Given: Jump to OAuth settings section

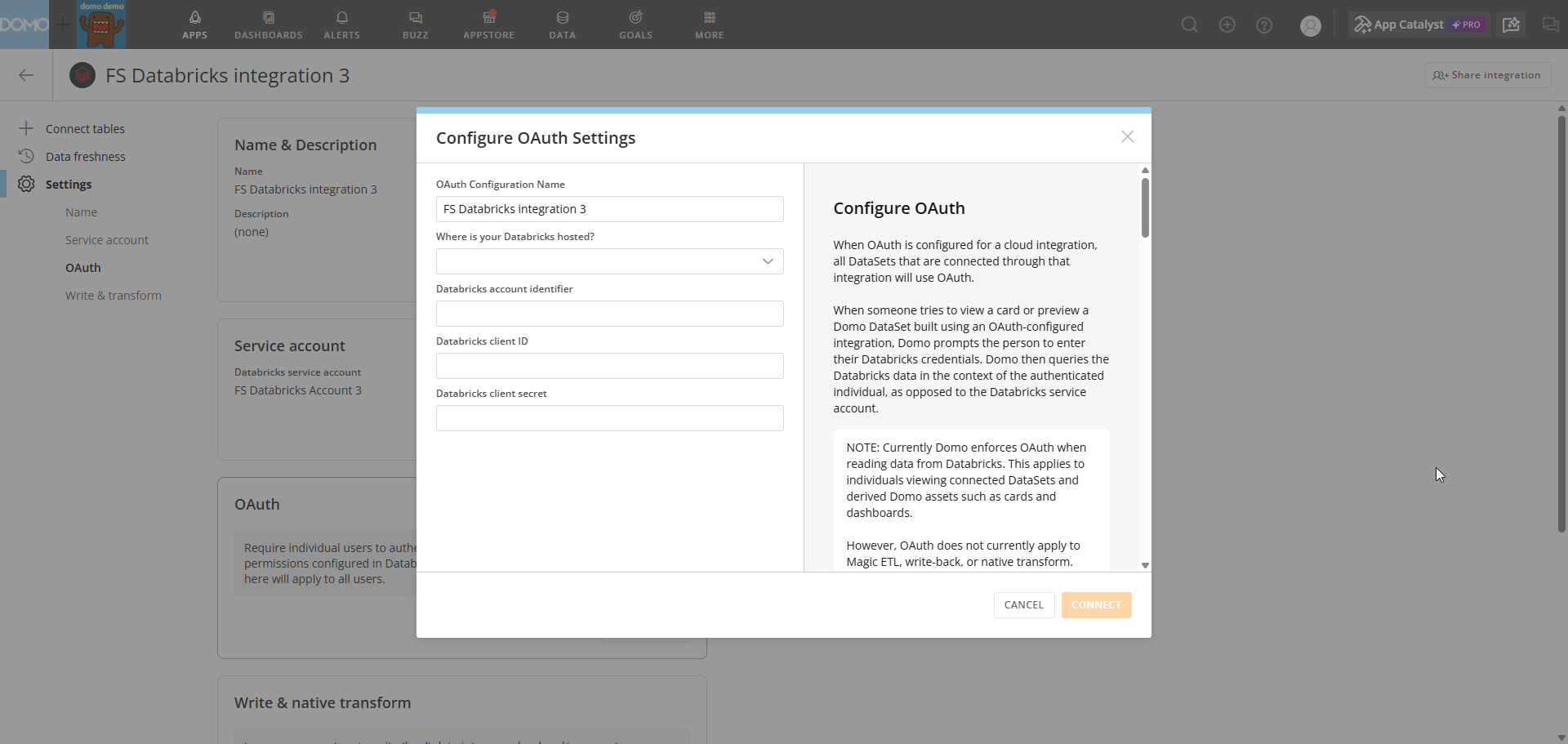Looking at the screenshot, I should [x=83, y=268].
